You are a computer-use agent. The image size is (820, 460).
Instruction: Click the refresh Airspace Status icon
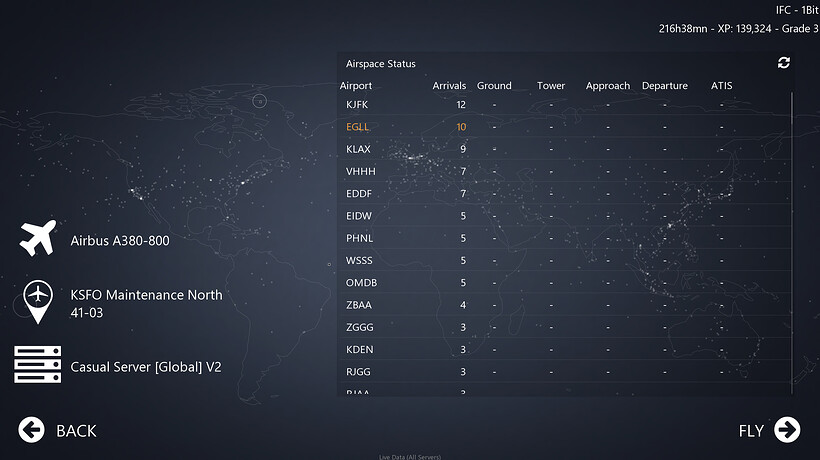click(x=783, y=63)
